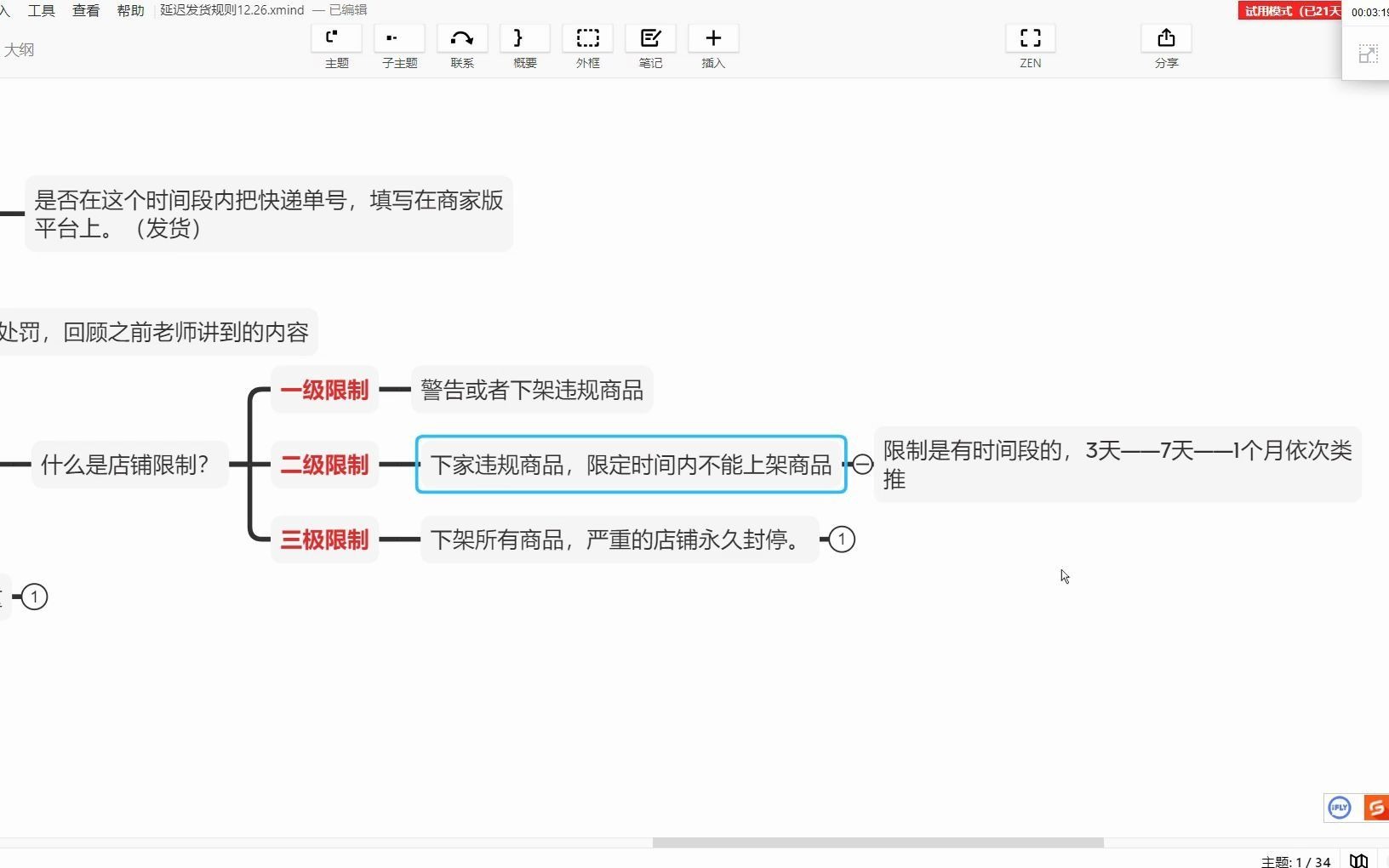Open the iFLY input tool icon
This screenshot has height=868, width=1389.
pyautogui.click(x=1340, y=807)
